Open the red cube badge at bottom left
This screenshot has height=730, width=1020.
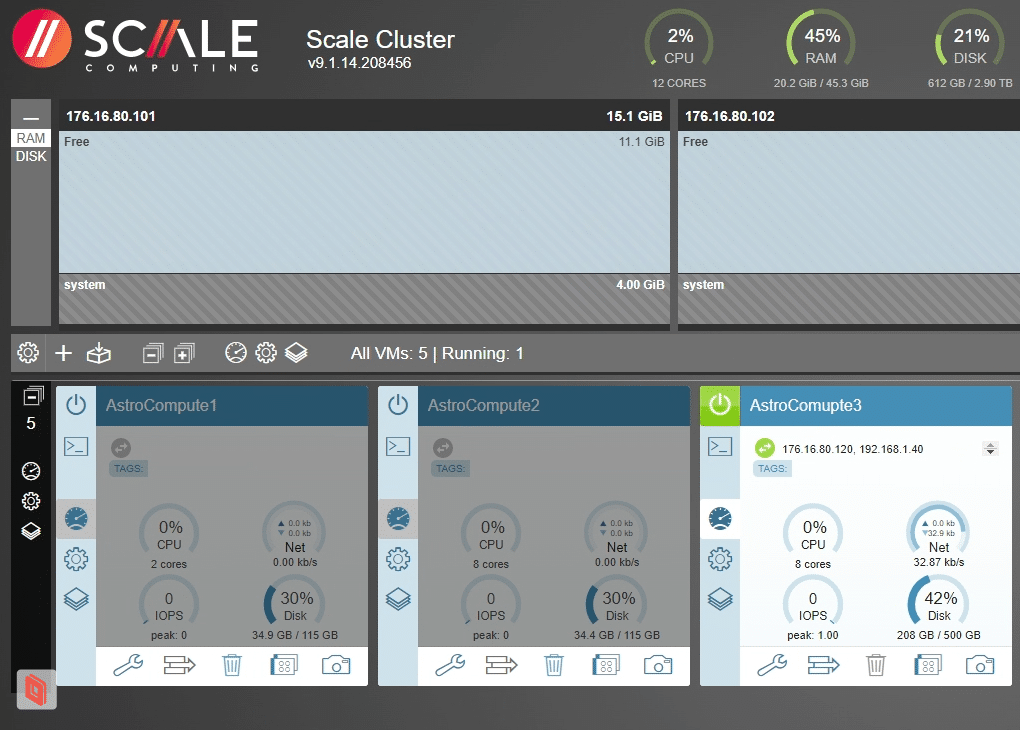pyautogui.click(x=36, y=690)
